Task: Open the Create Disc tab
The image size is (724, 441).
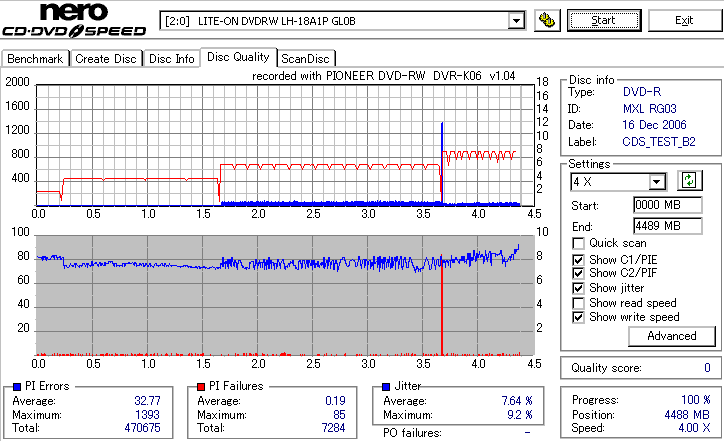Action: [106, 59]
